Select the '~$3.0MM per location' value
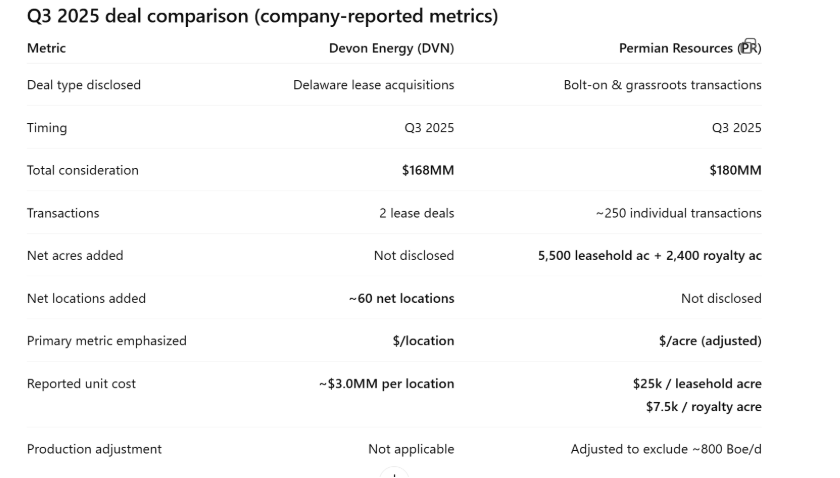 click(x=387, y=384)
